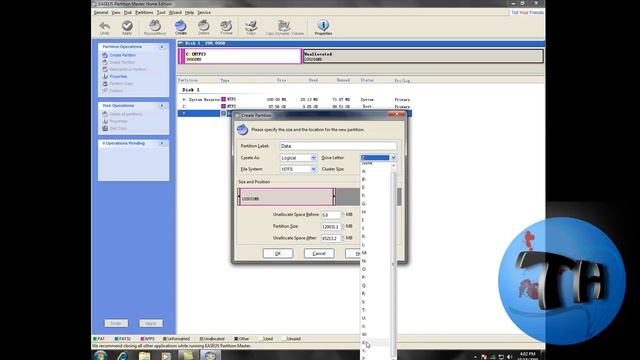Choose drive letter A: from list

click(x=376, y=171)
